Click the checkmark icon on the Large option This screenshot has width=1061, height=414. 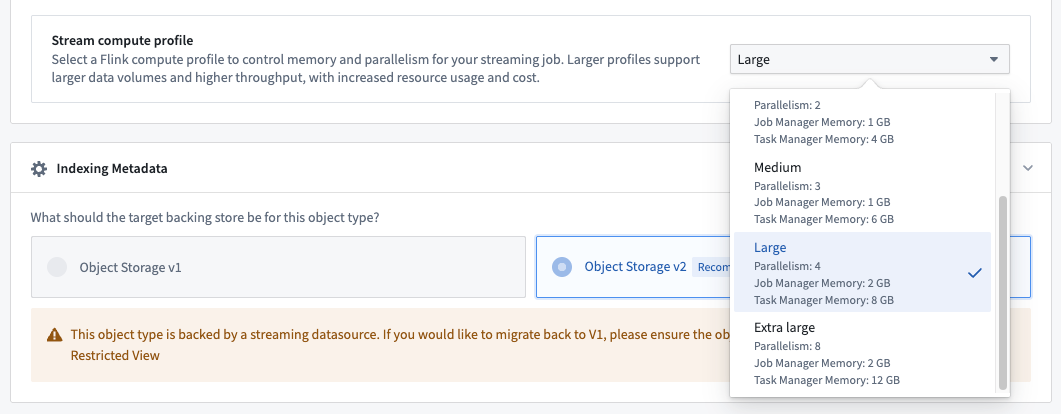click(x=975, y=273)
